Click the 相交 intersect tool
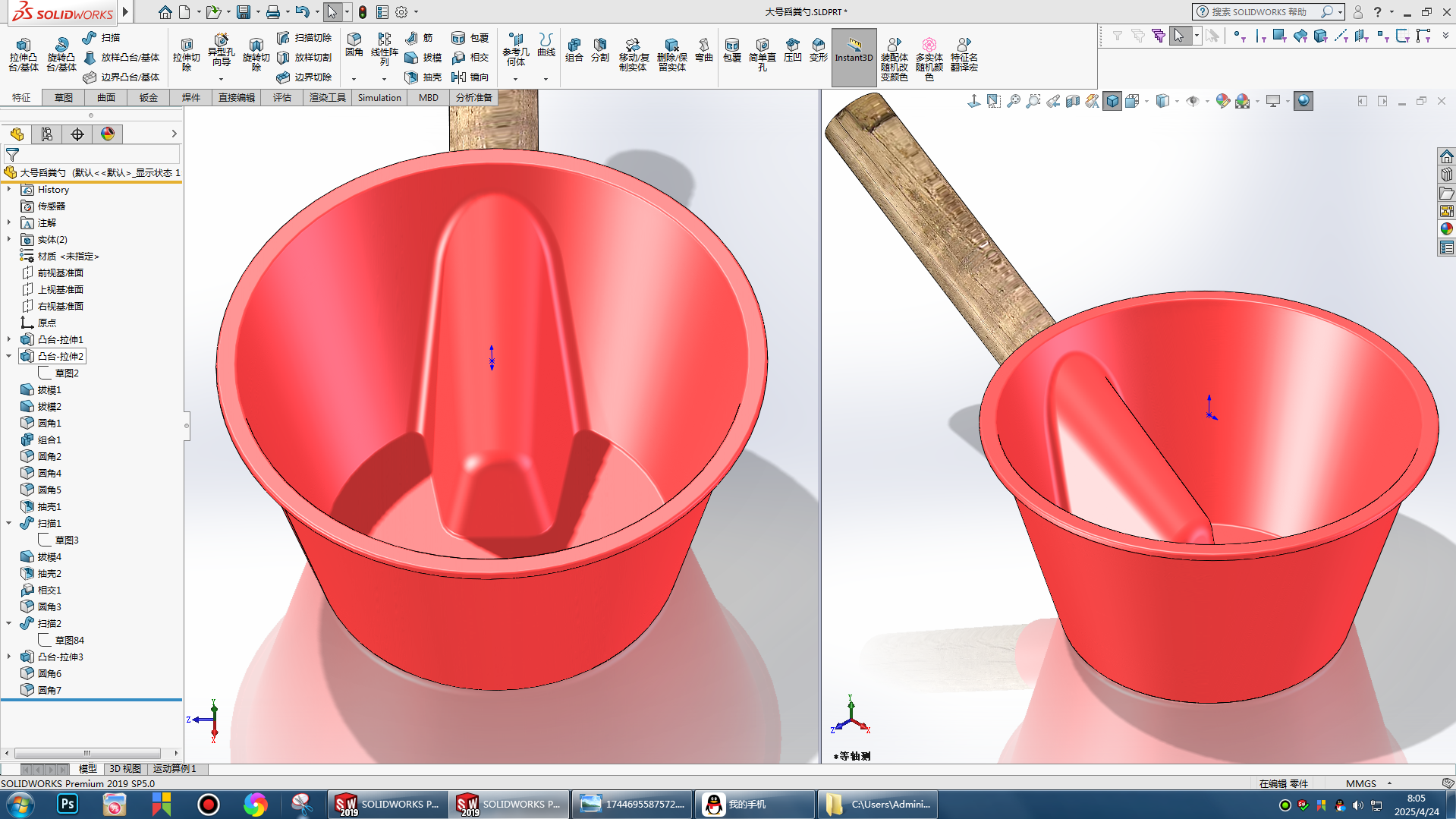1456x819 pixels. [470, 58]
